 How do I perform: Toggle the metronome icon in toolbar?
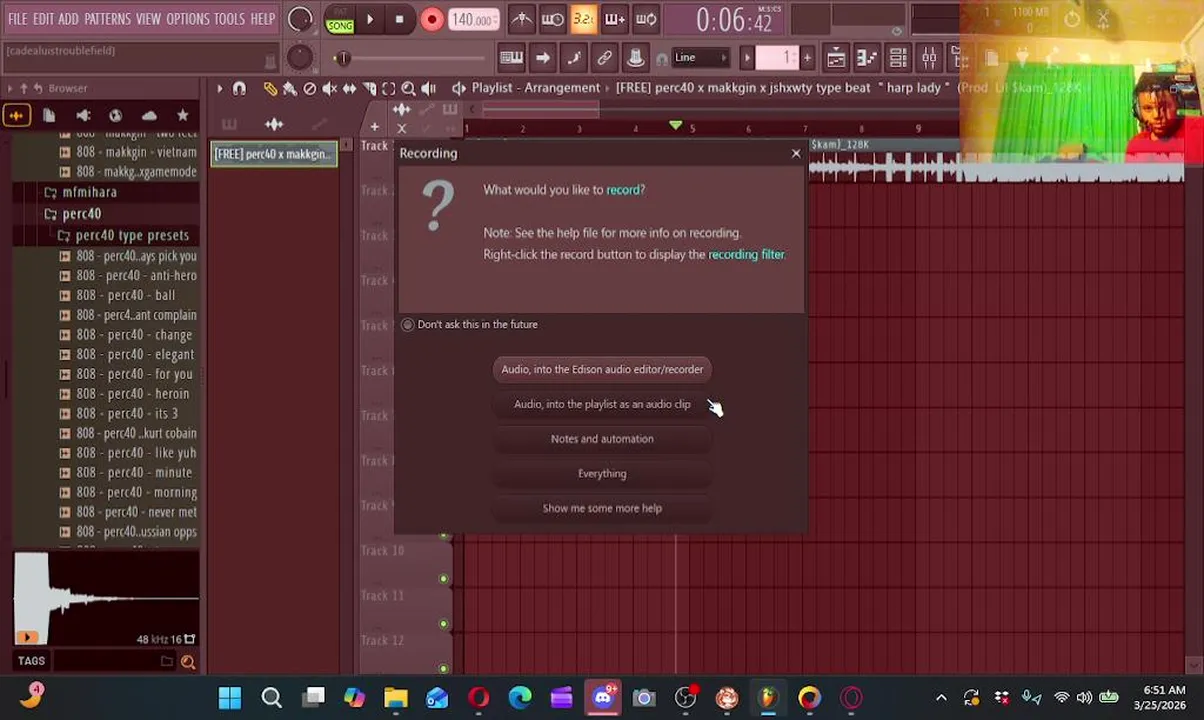click(522, 19)
